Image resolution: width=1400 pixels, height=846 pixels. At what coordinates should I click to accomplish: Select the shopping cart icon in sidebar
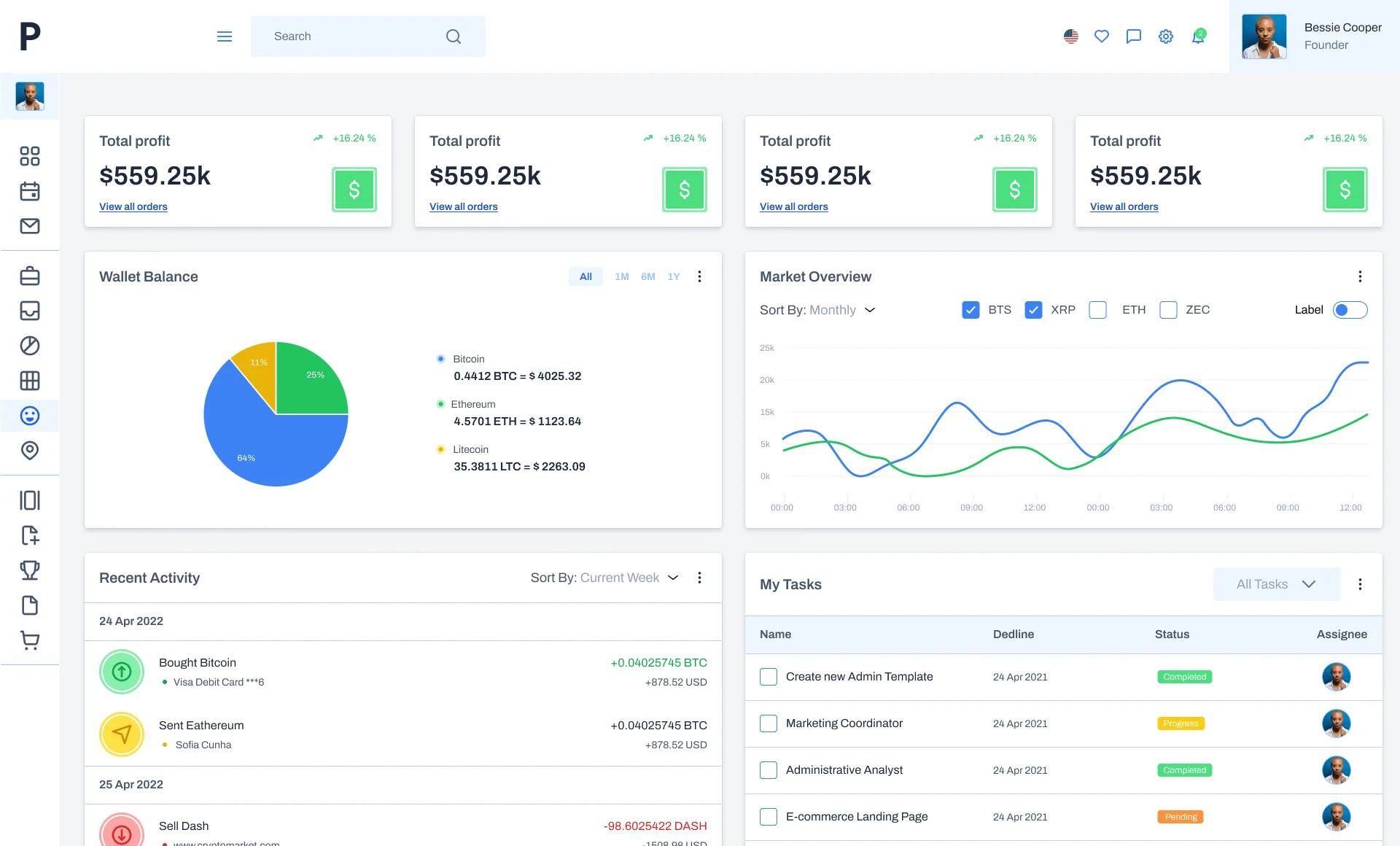[x=29, y=640]
